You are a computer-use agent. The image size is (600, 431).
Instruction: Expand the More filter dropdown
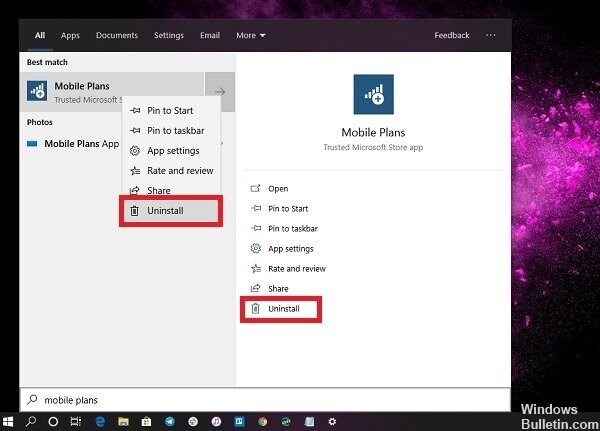pos(251,36)
